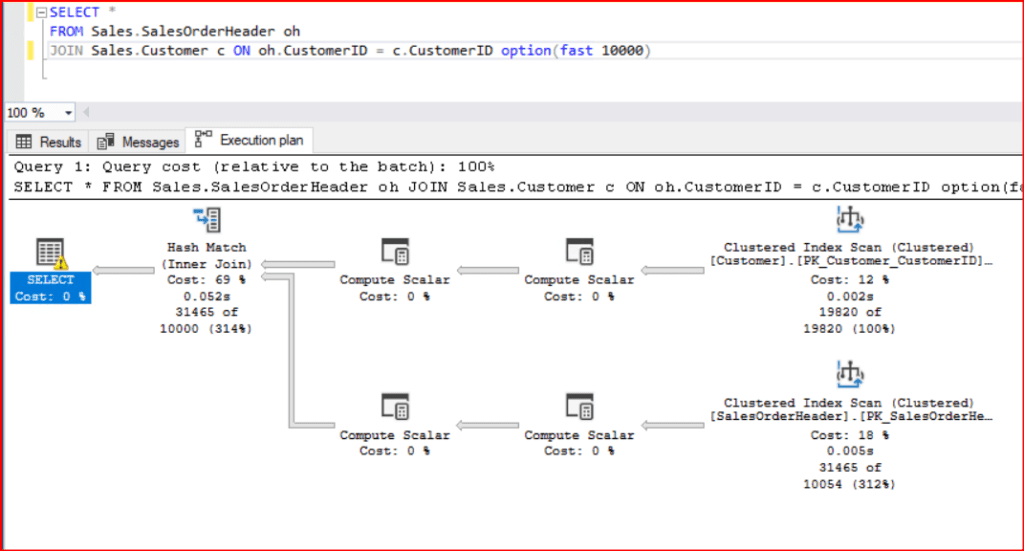This screenshot has width=1024, height=551.
Task: Switch to the Results tab
Action: click(50, 142)
